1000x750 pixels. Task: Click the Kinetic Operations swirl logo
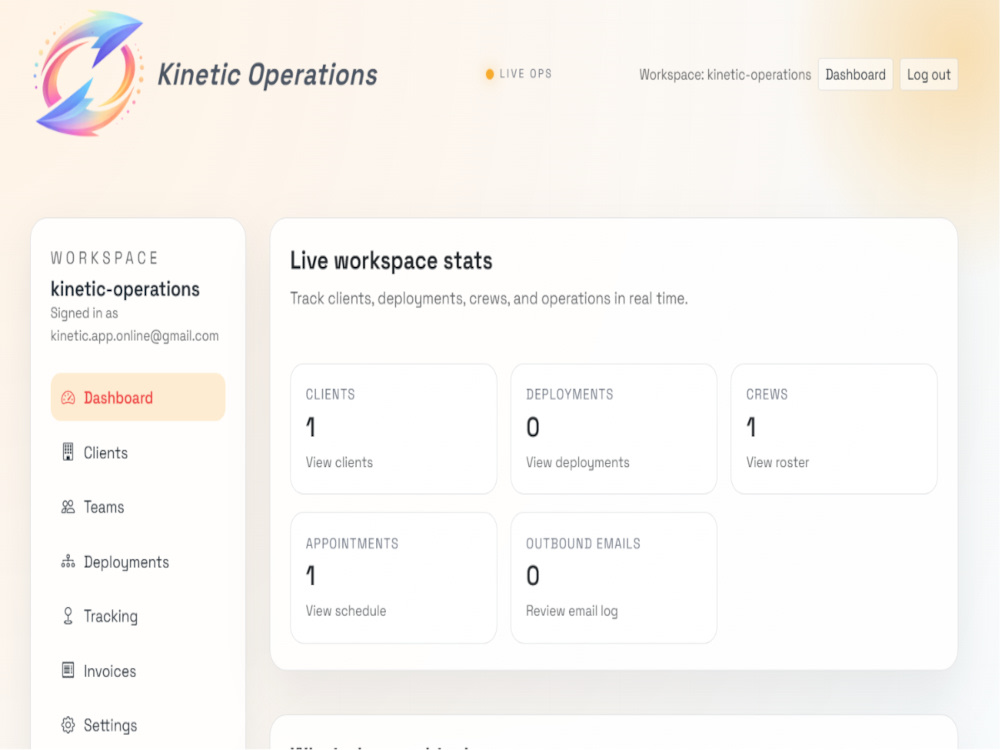click(89, 74)
